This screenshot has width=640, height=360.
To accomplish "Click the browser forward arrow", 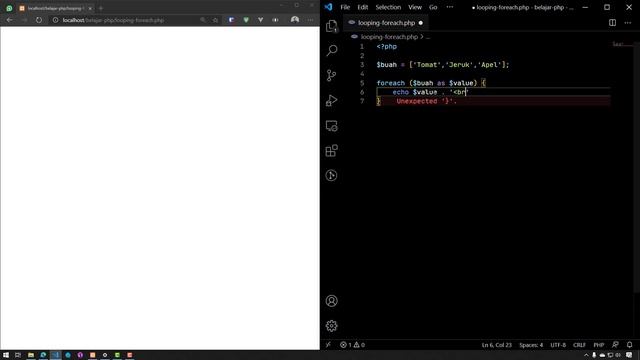I will point(24,20).
